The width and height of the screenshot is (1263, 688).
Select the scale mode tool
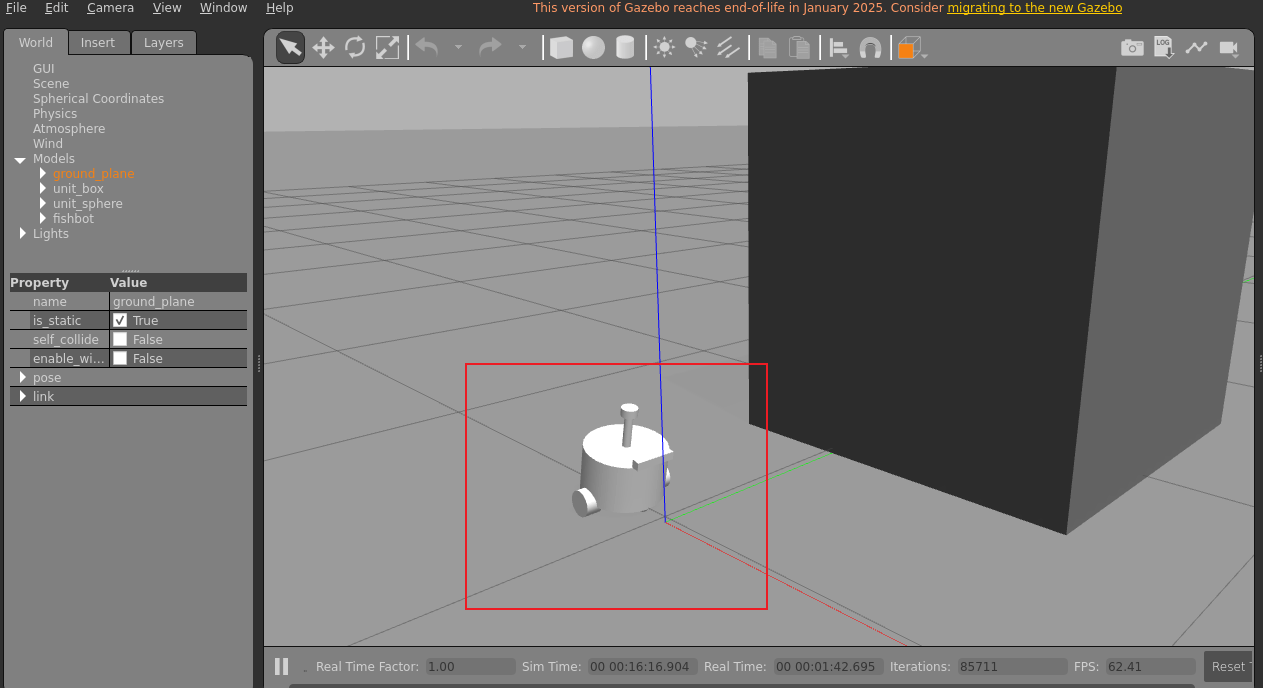[387, 47]
